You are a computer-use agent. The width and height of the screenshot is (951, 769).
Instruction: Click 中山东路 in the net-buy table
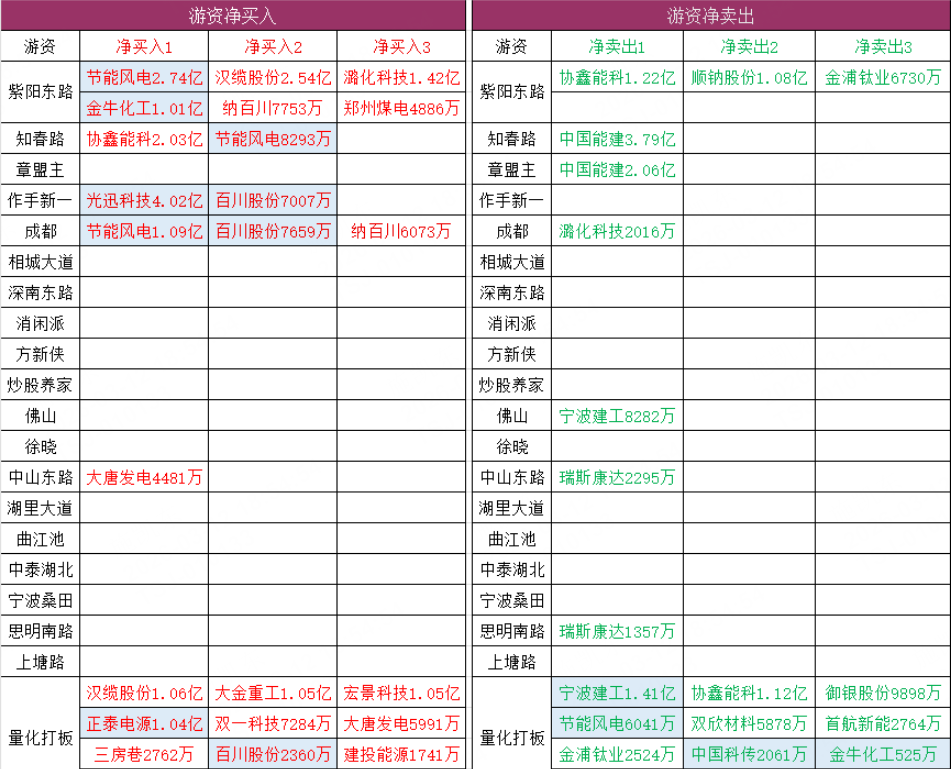(x=40, y=477)
